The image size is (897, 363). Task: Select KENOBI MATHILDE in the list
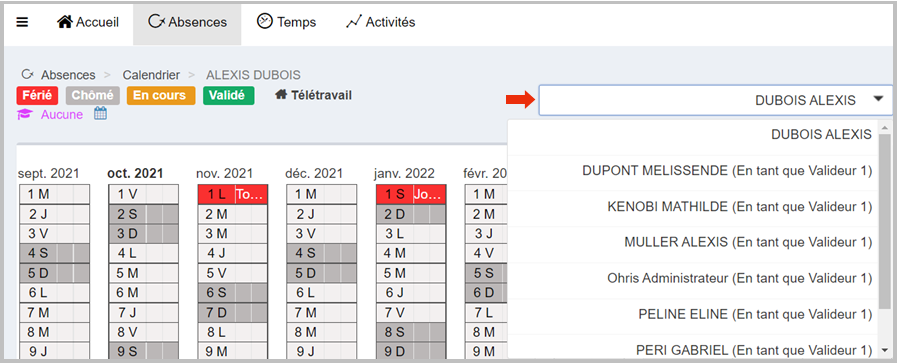click(x=693, y=207)
